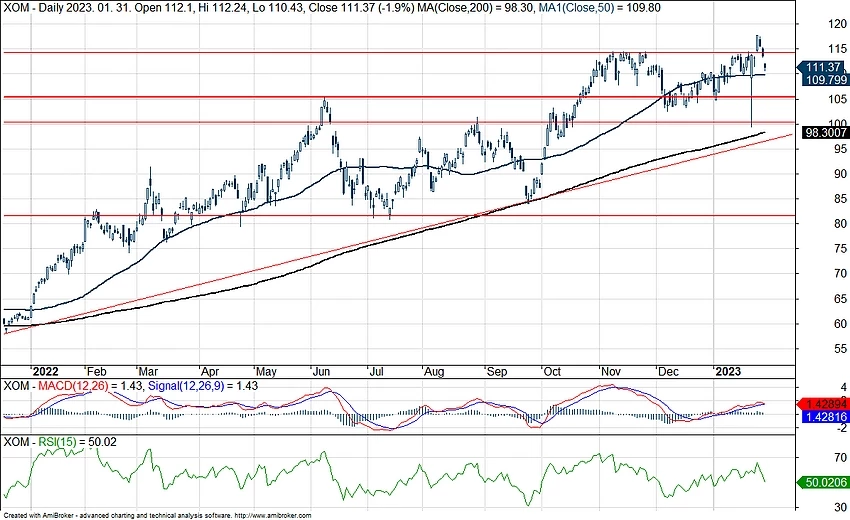Click the Apr month label on time axis
The image size is (850, 520).
pyautogui.click(x=210, y=371)
